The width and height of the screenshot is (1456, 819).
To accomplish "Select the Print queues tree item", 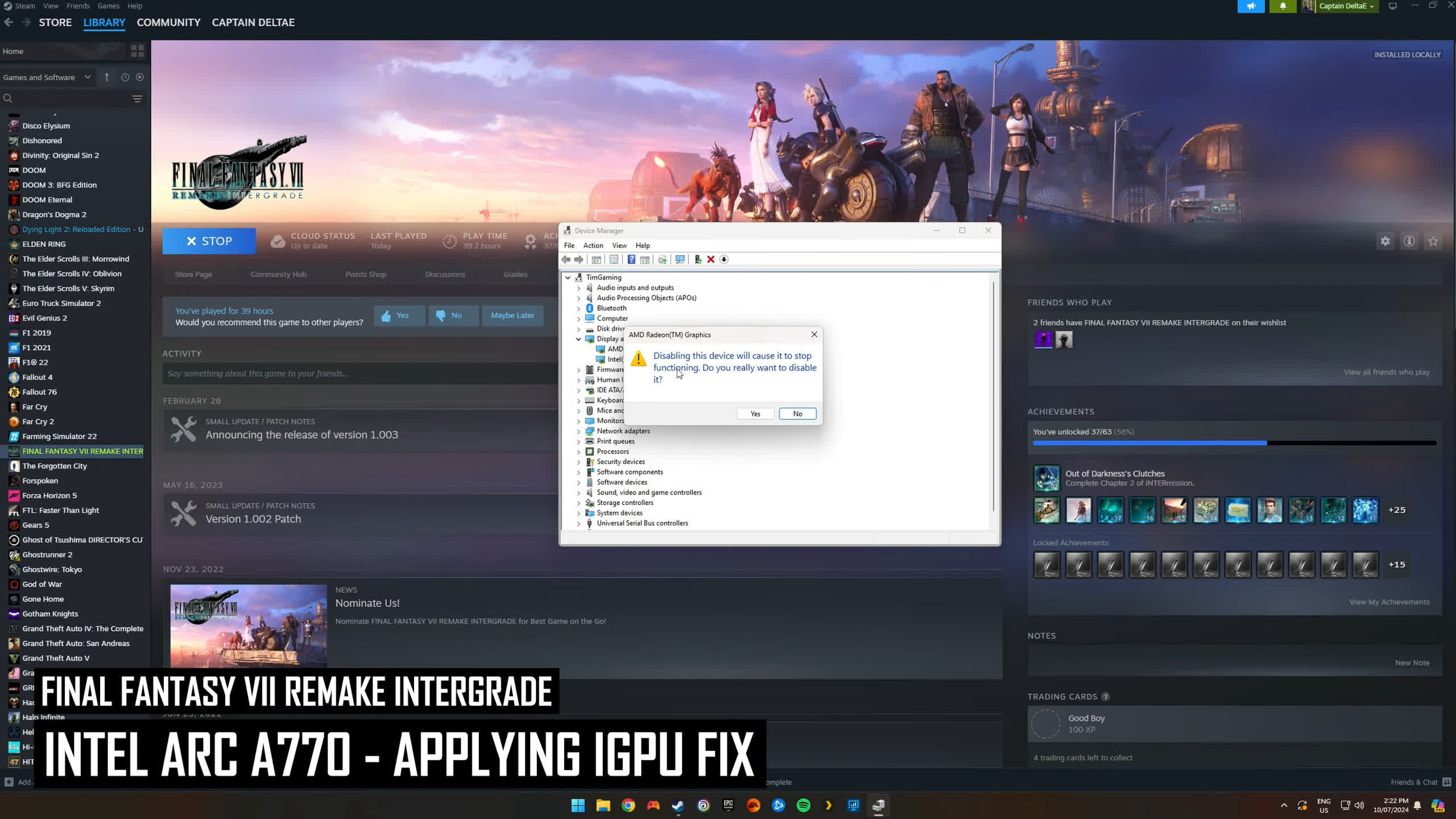I will (615, 441).
